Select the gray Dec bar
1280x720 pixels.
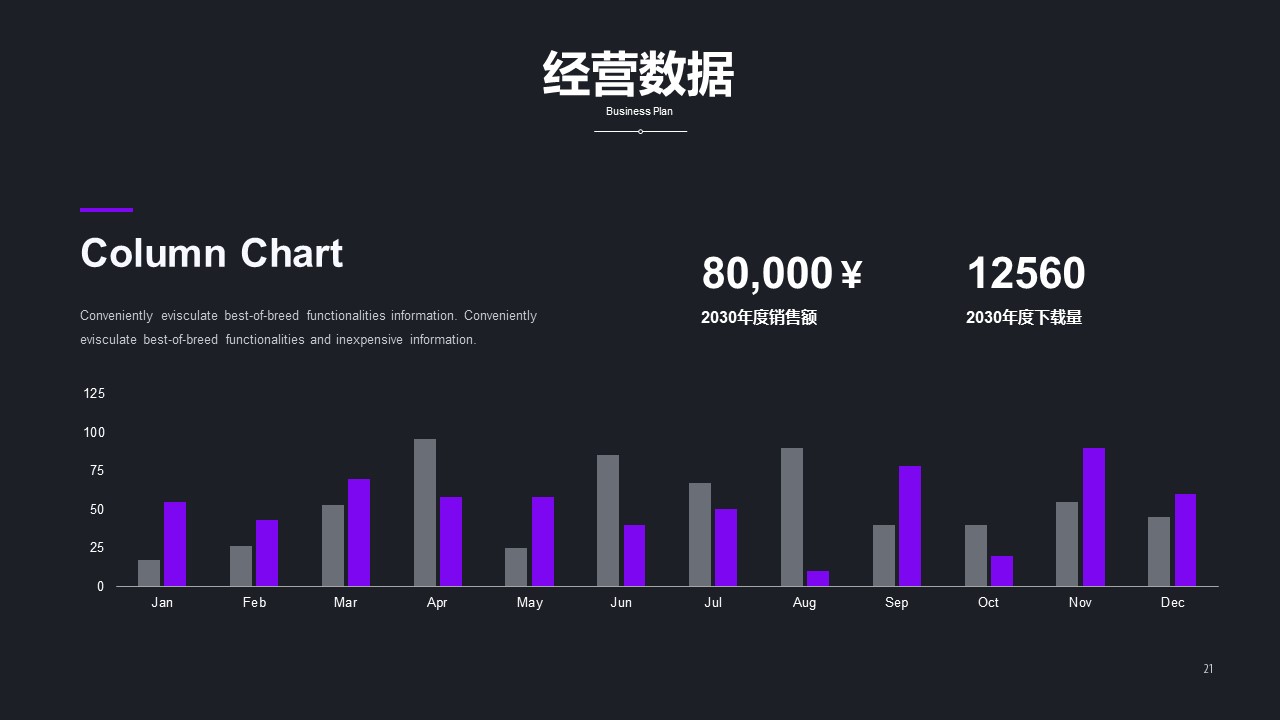click(1159, 551)
